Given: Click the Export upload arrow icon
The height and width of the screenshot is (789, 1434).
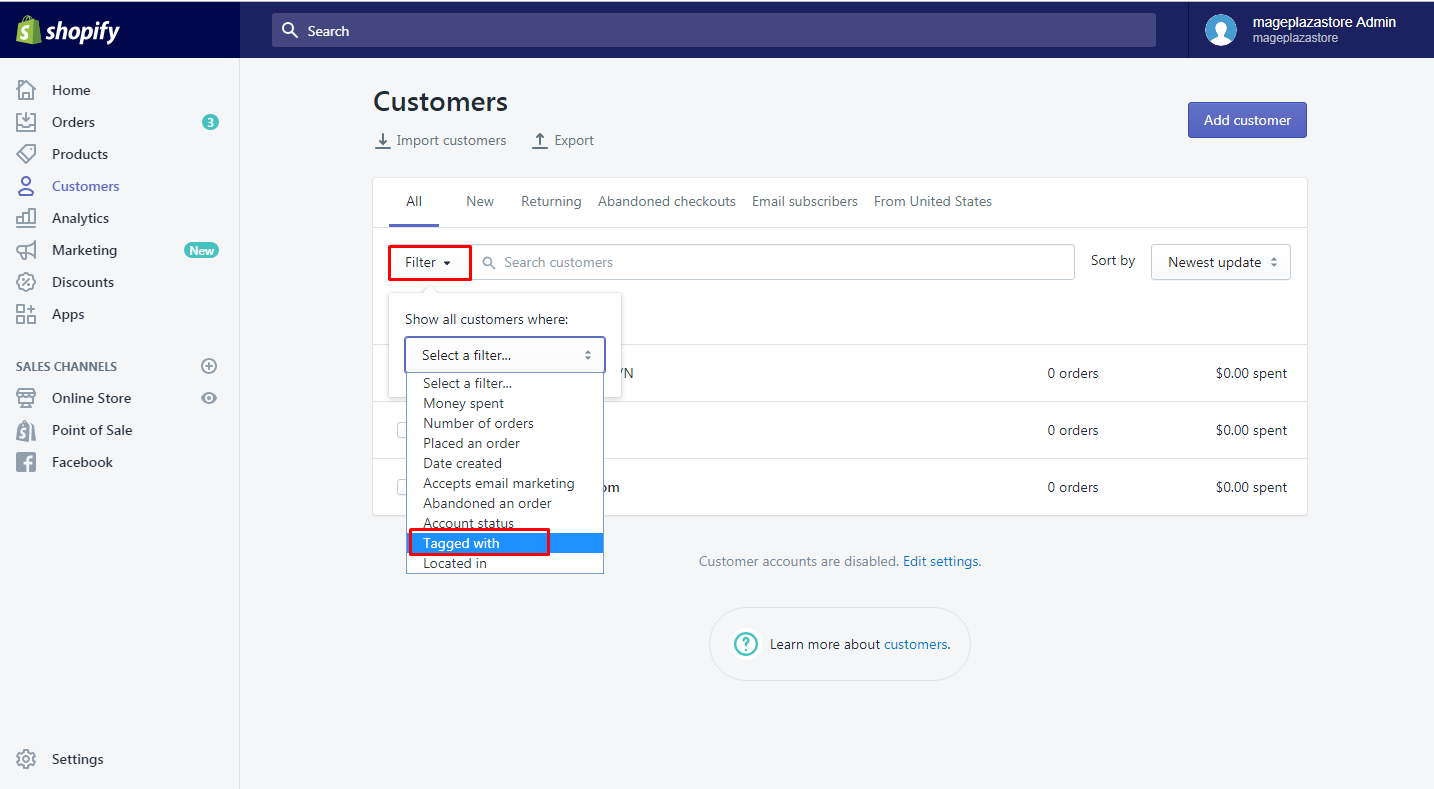Looking at the screenshot, I should pyautogui.click(x=540, y=141).
